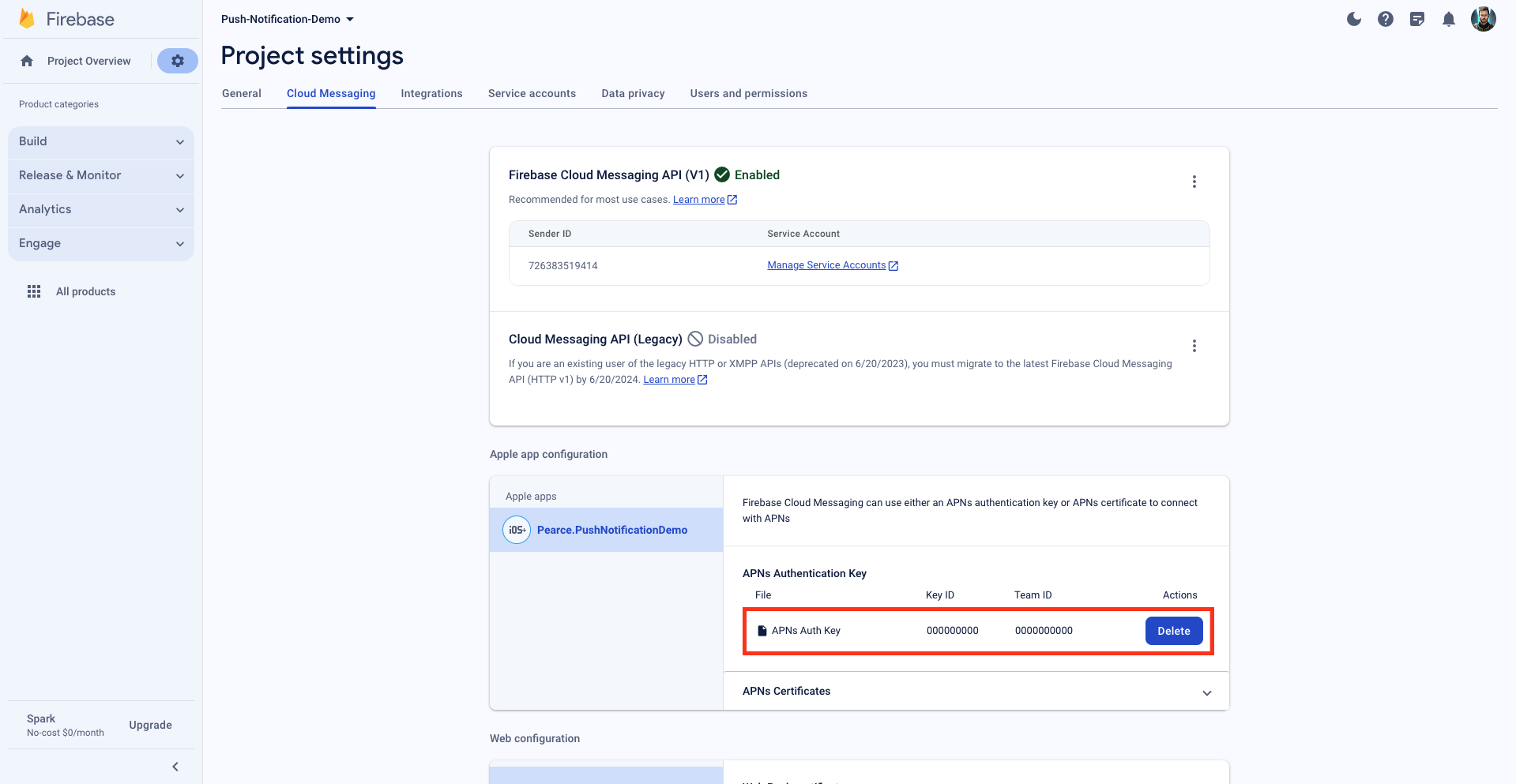Open the release notes feedback icon

pos(1417,19)
